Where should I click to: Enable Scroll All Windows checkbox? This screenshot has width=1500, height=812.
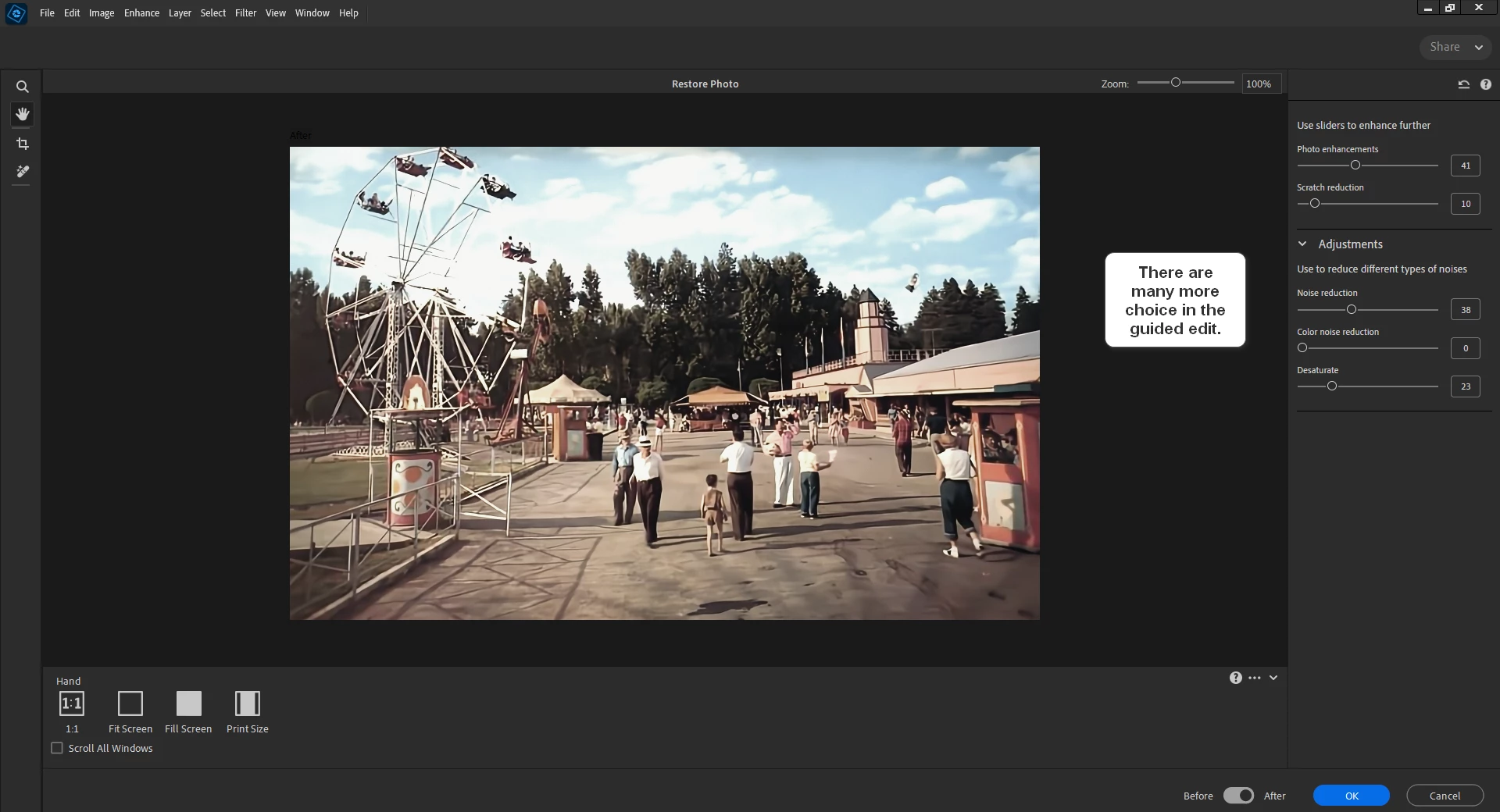tap(57, 748)
